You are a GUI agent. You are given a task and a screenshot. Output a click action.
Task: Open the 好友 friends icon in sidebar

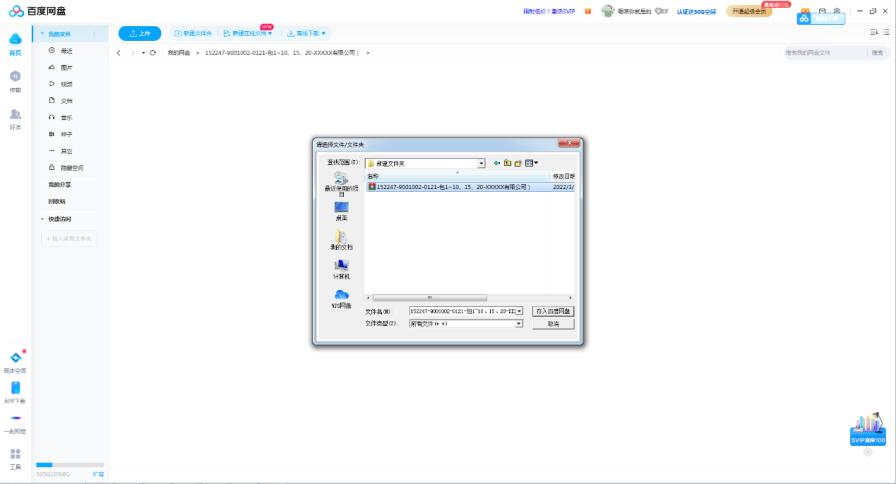click(x=15, y=117)
